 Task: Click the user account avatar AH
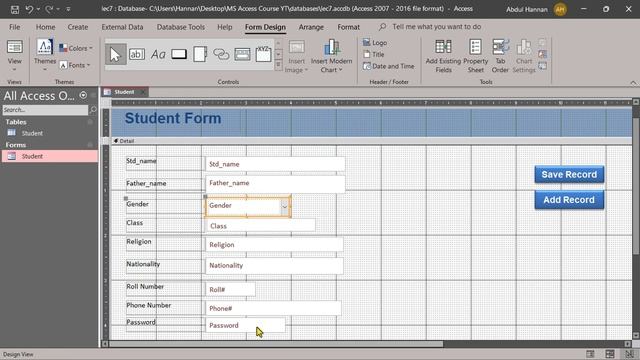pyautogui.click(x=560, y=9)
